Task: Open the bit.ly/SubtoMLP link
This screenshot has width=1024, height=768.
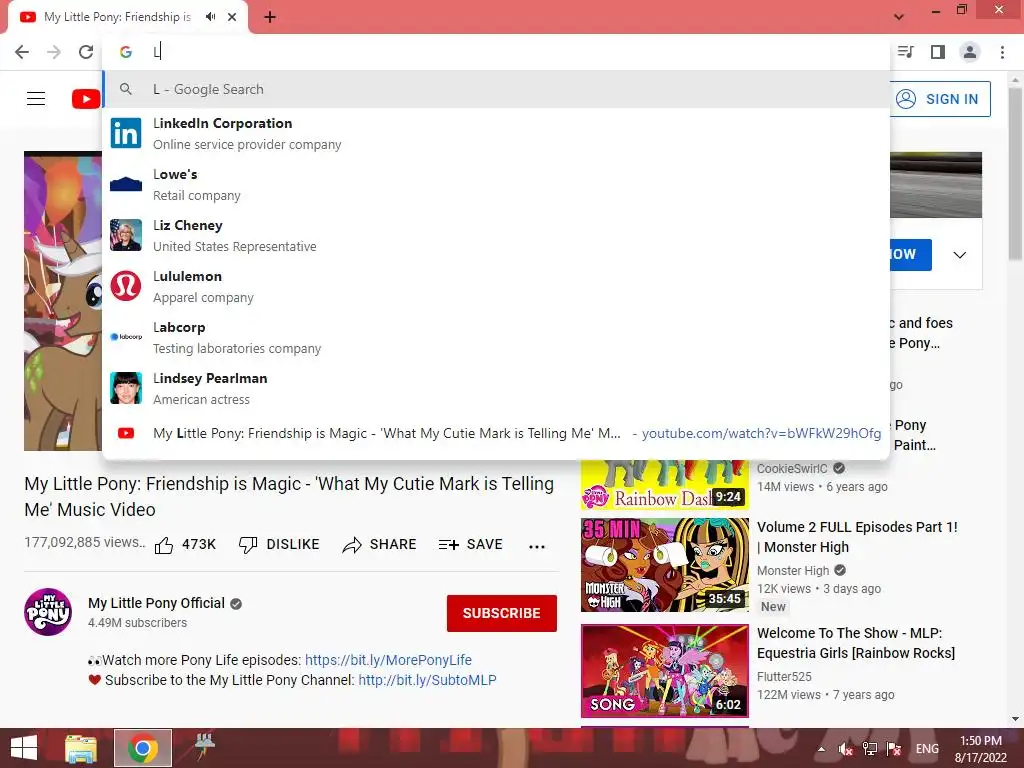Action: pos(428,680)
